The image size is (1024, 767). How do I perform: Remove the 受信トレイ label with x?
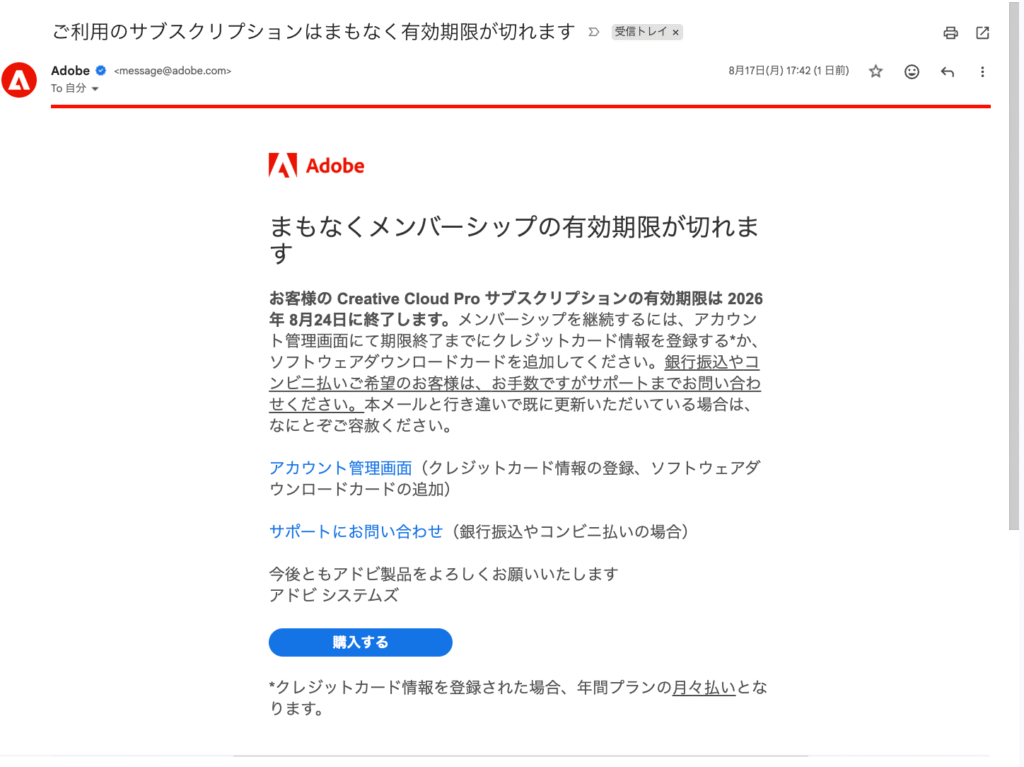tap(675, 32)
